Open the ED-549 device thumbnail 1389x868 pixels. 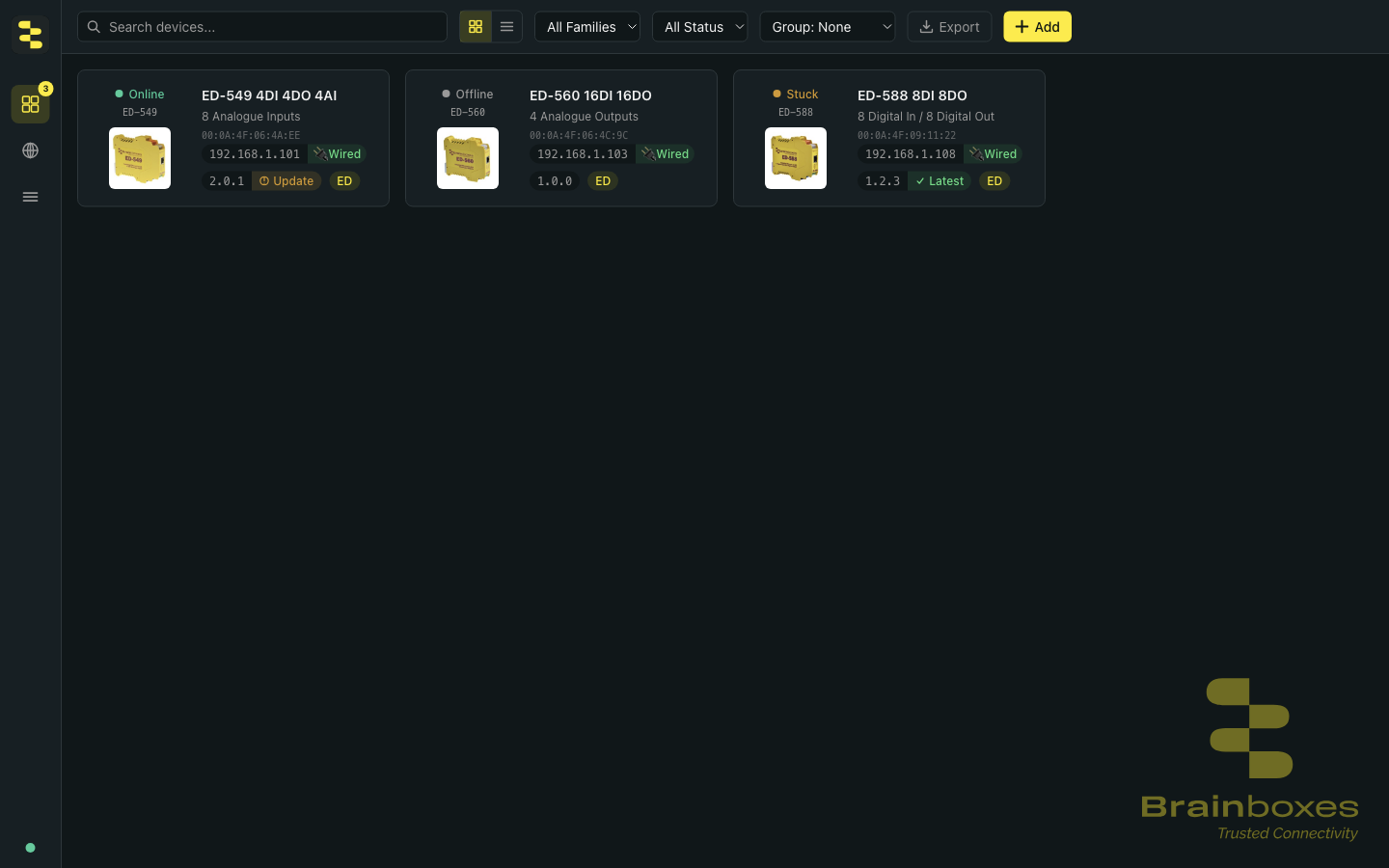pyautogui.click(x=140, y=158)
